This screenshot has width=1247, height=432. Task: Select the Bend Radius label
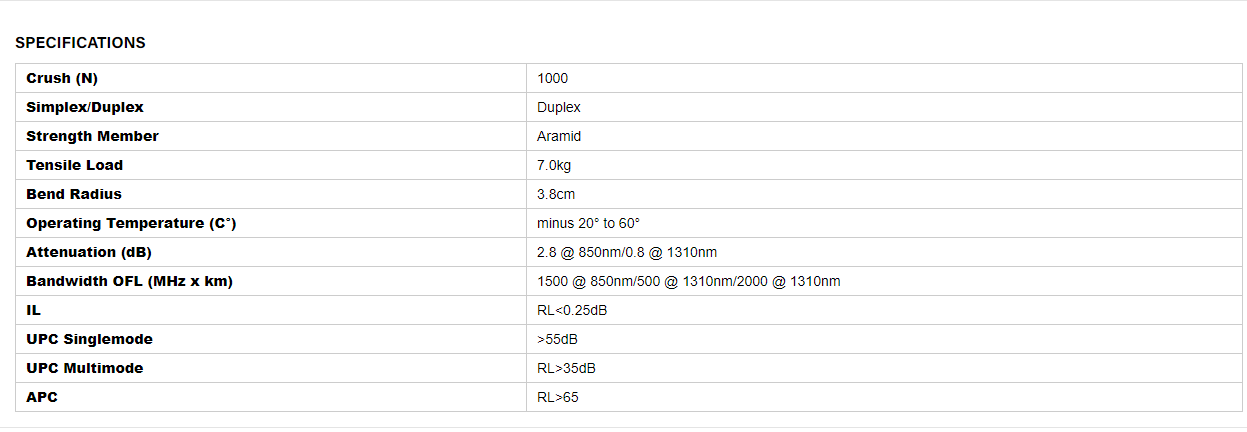(74, 194)
